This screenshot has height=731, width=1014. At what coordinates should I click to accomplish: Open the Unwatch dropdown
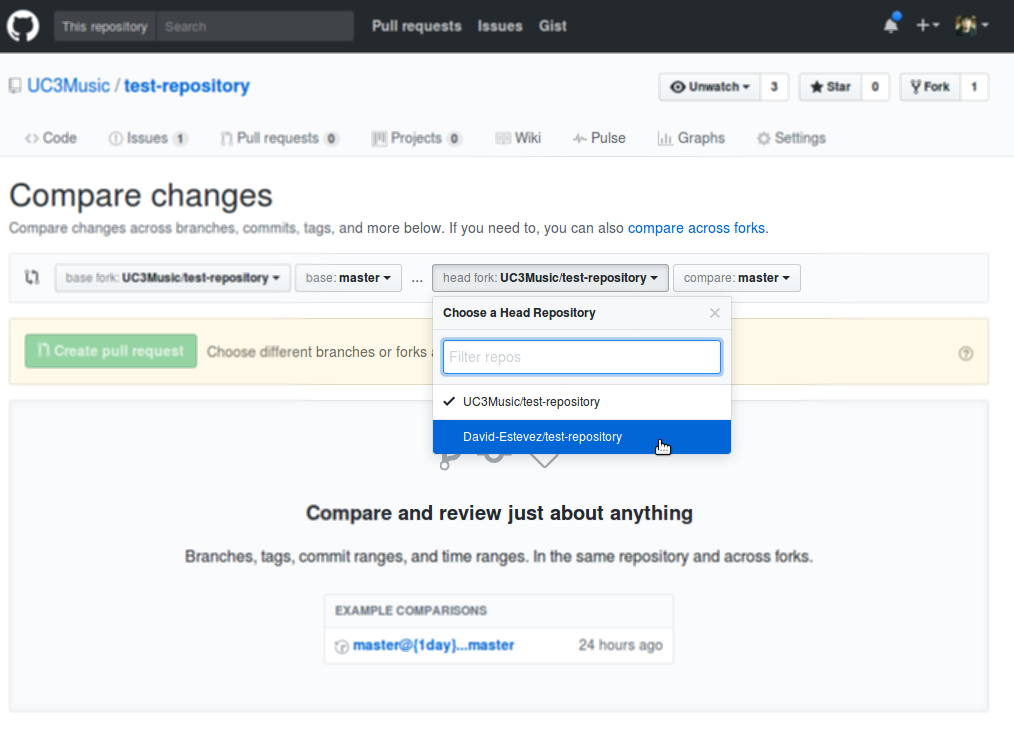(x=710, y=87)
